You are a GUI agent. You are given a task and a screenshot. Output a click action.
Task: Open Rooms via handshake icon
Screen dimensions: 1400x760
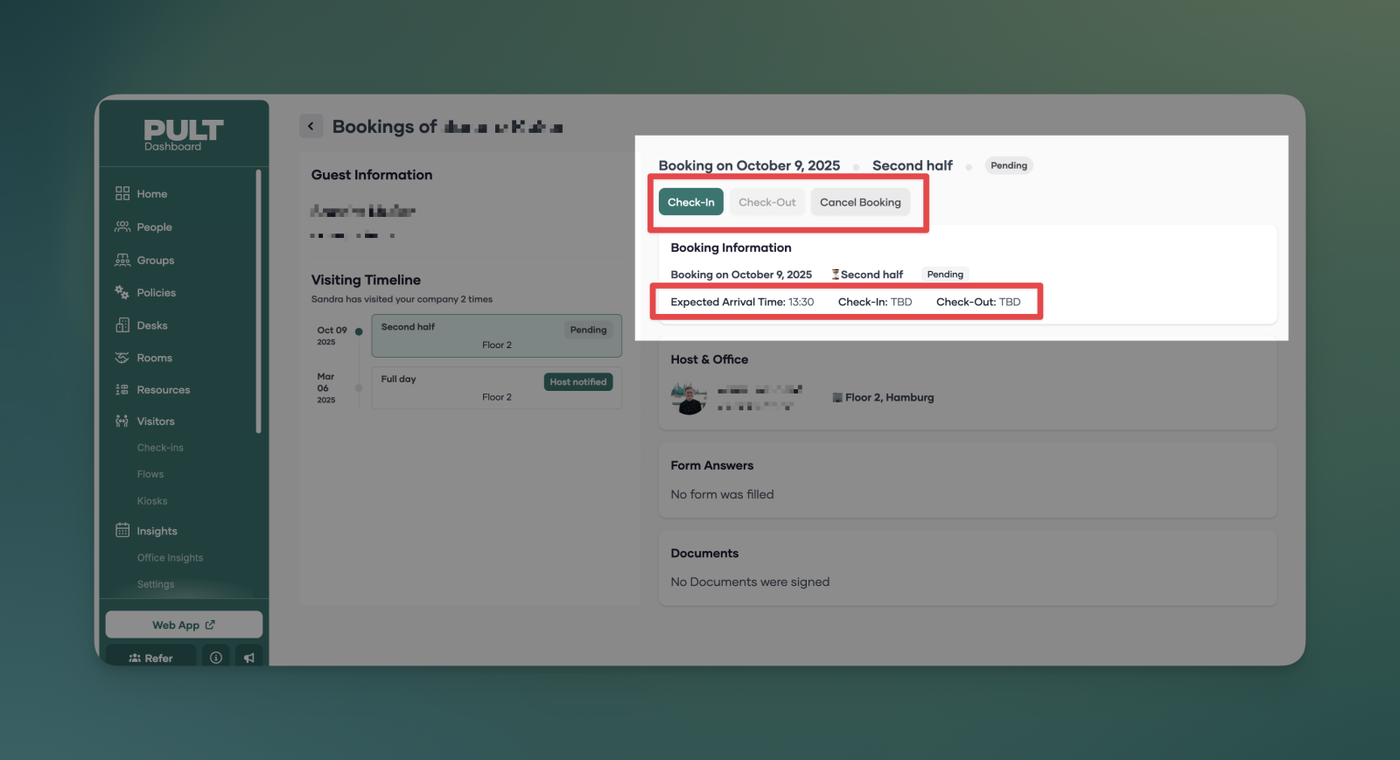(x=122, y=357)
